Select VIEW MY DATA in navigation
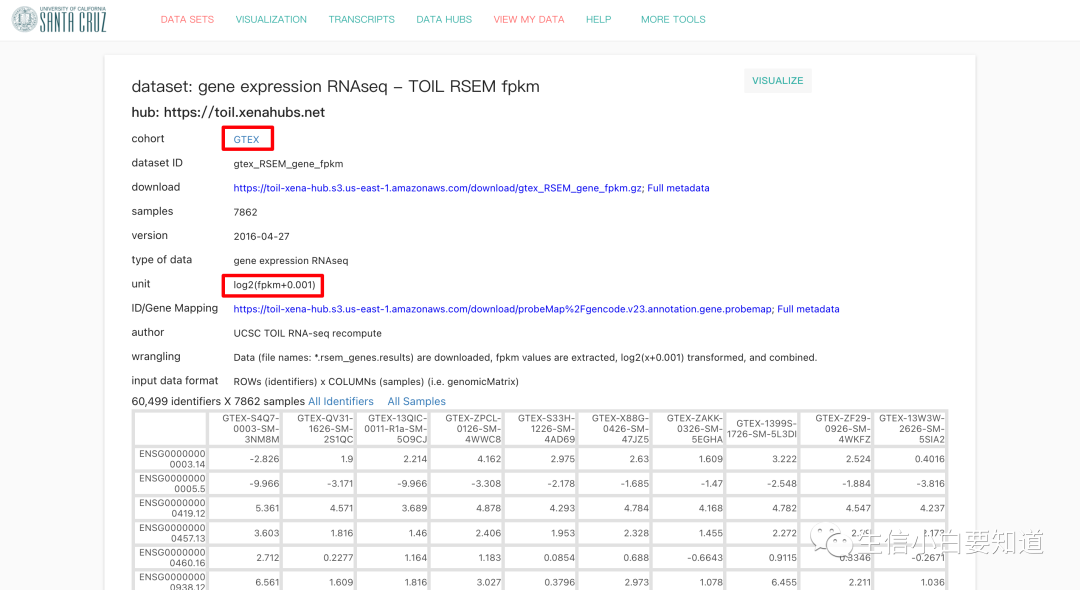Viewport: 1080px width, 590px height. [529, 19]
